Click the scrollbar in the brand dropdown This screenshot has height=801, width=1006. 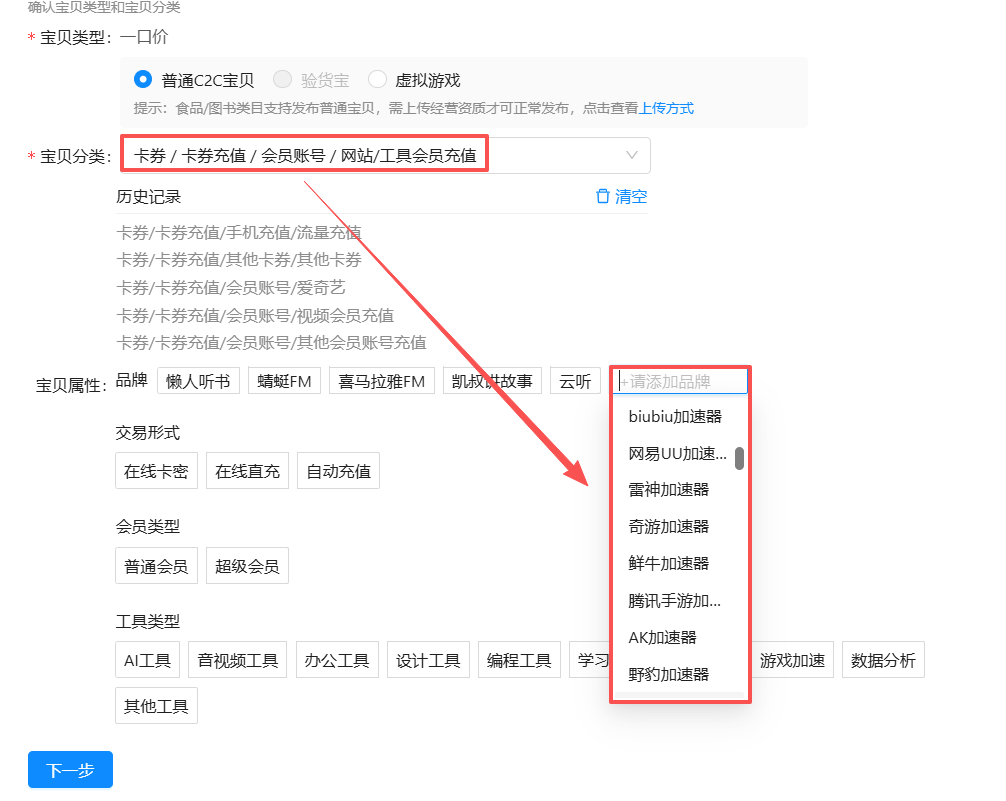[x=737, y=458]
